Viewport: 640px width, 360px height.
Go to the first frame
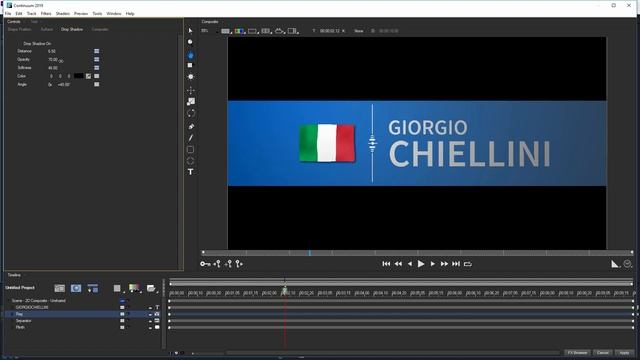click(386, 264)
